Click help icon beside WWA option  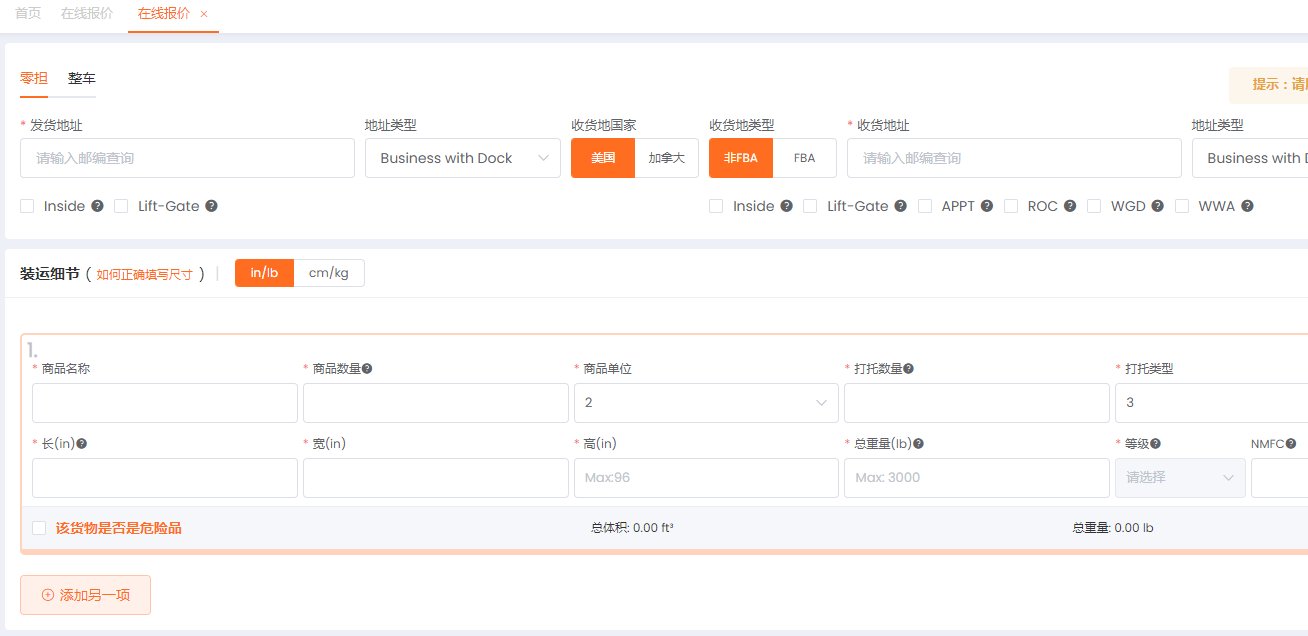point(1247,206)
